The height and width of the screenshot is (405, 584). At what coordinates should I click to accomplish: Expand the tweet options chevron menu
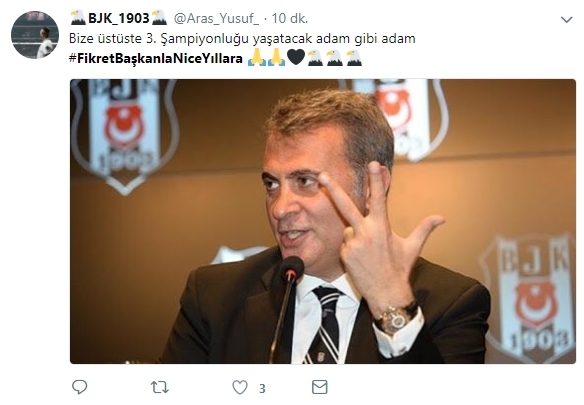(566, 19)
